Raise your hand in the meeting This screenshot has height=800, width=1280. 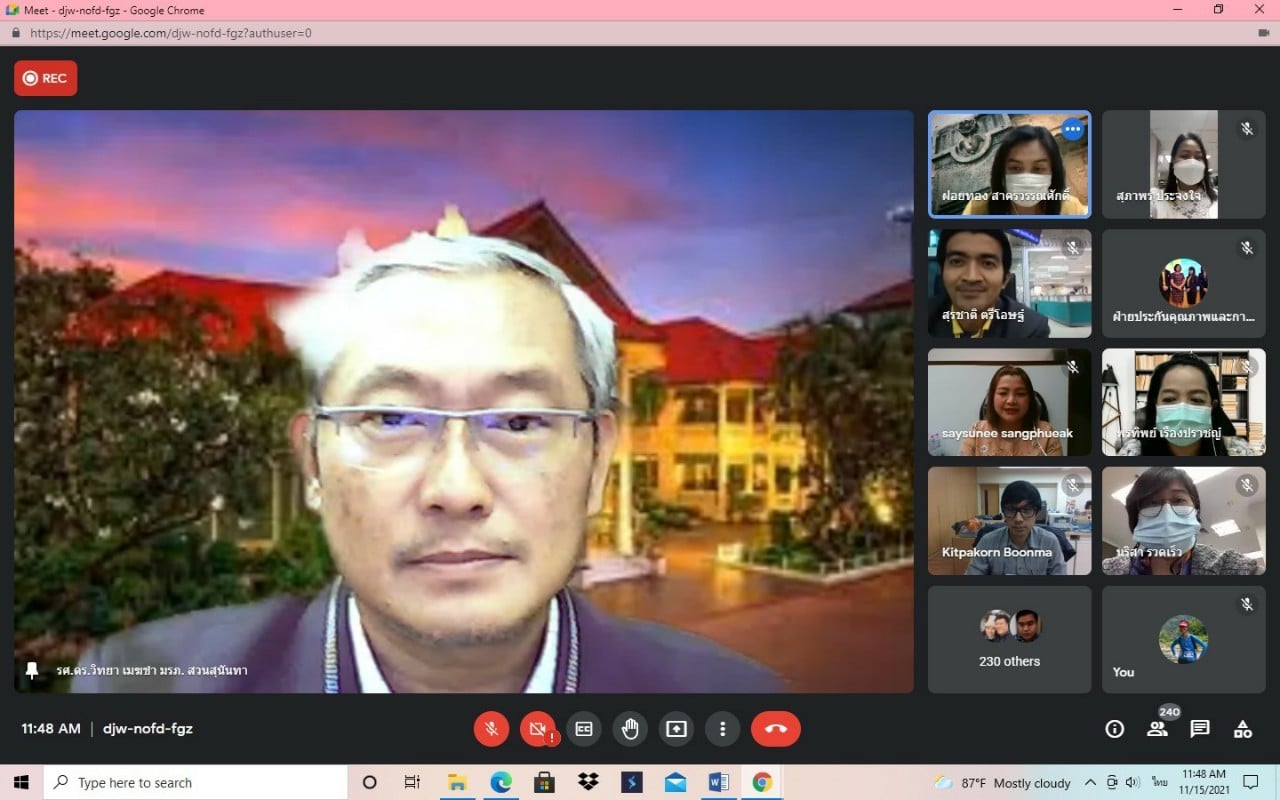click(x=630, y=729)
